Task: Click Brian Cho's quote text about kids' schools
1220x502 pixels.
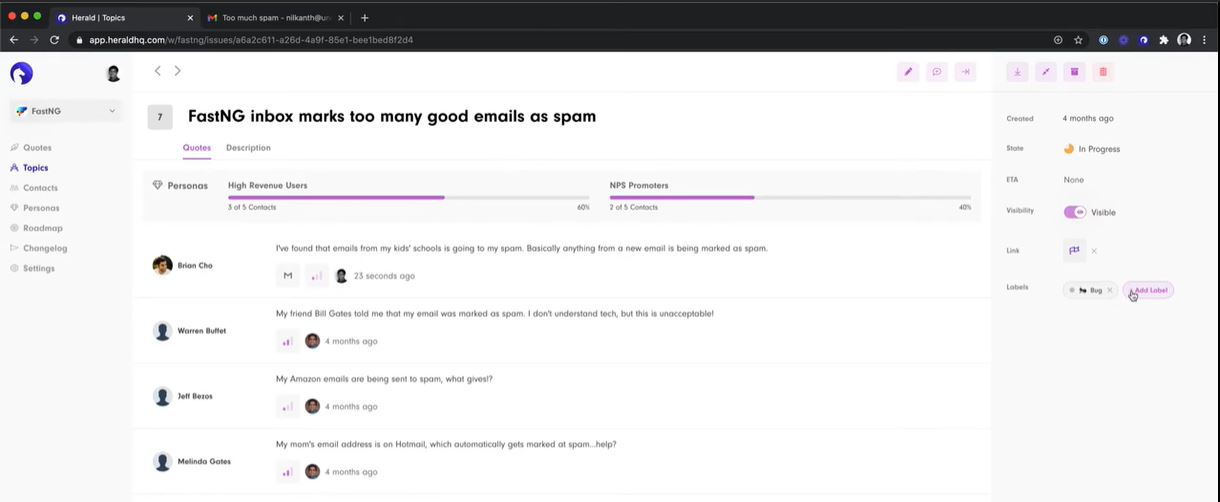Action: [521, 248]
